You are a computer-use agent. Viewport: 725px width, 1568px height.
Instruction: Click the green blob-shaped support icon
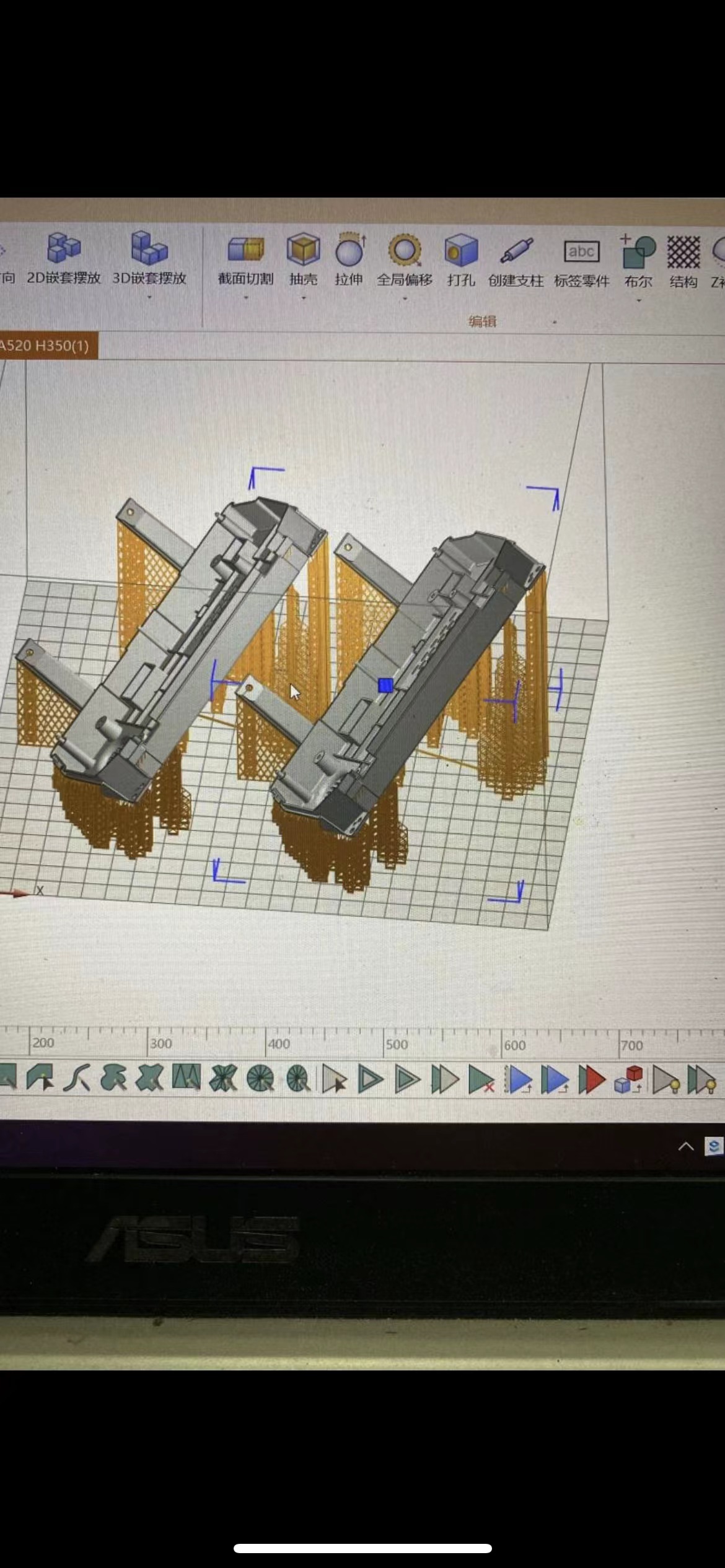pos(113,1078)
